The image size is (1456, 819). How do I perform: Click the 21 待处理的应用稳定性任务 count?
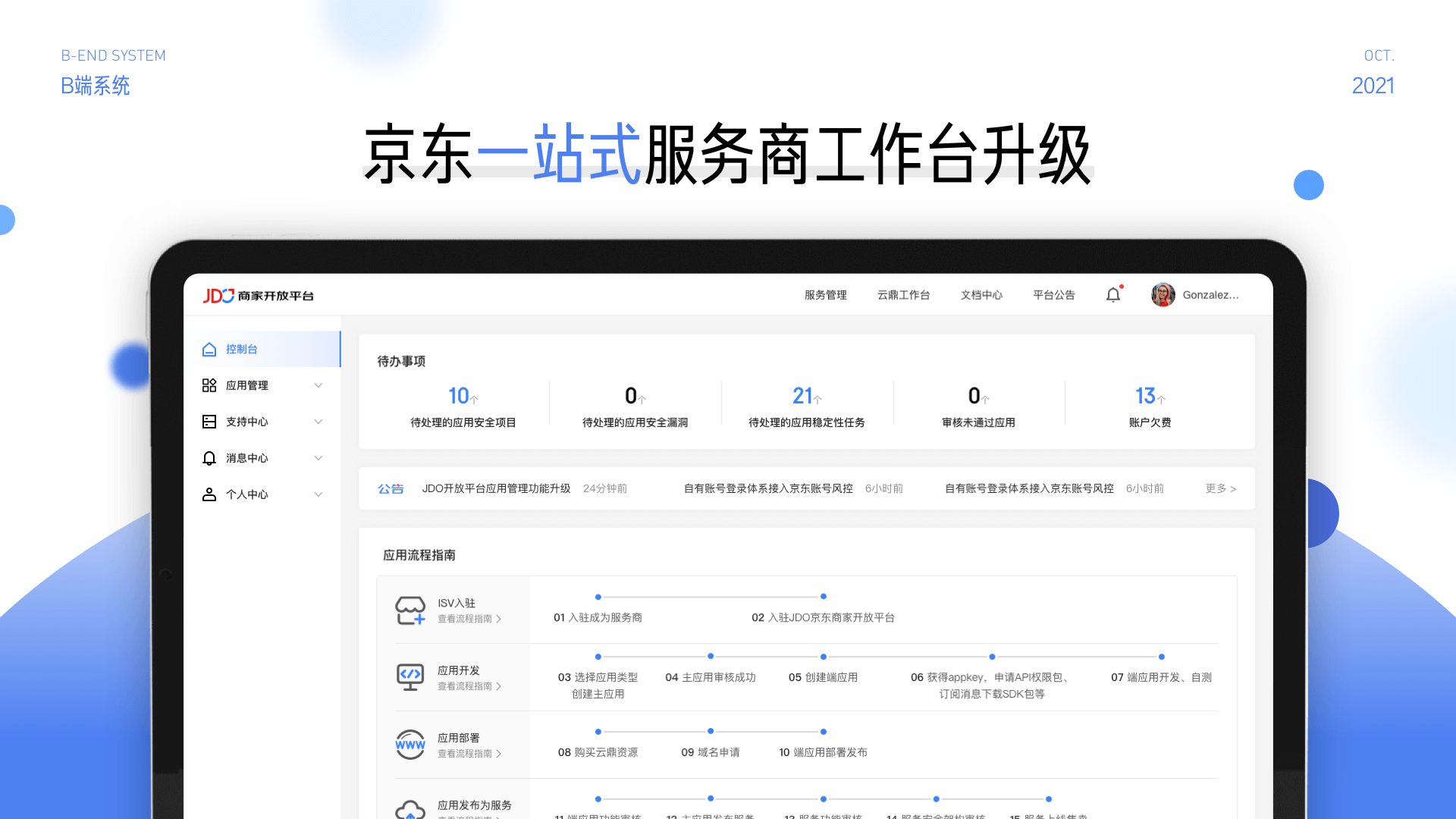(x=807, y=396)
